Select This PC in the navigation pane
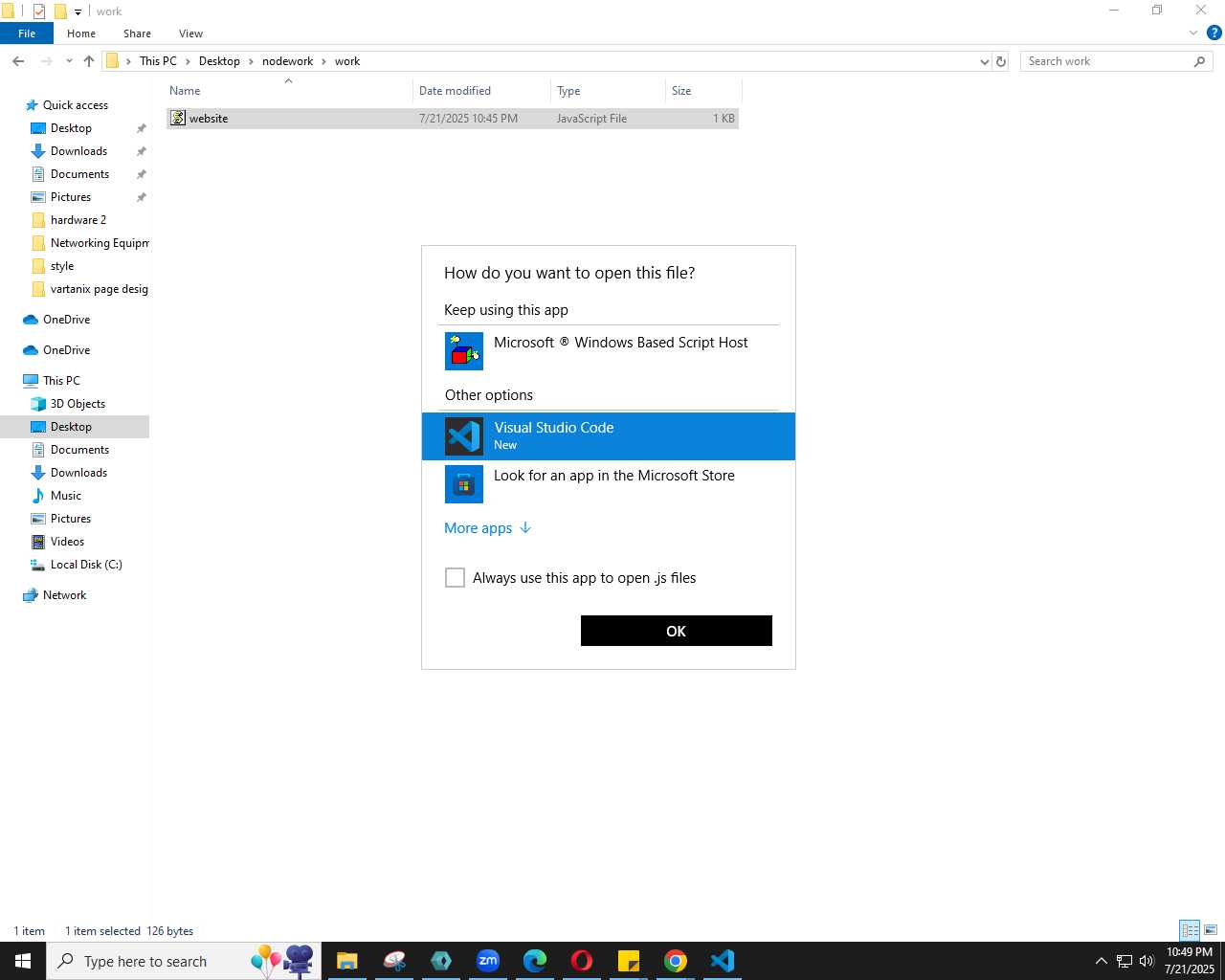This screenshot has height=980, width=1225. 61,381
